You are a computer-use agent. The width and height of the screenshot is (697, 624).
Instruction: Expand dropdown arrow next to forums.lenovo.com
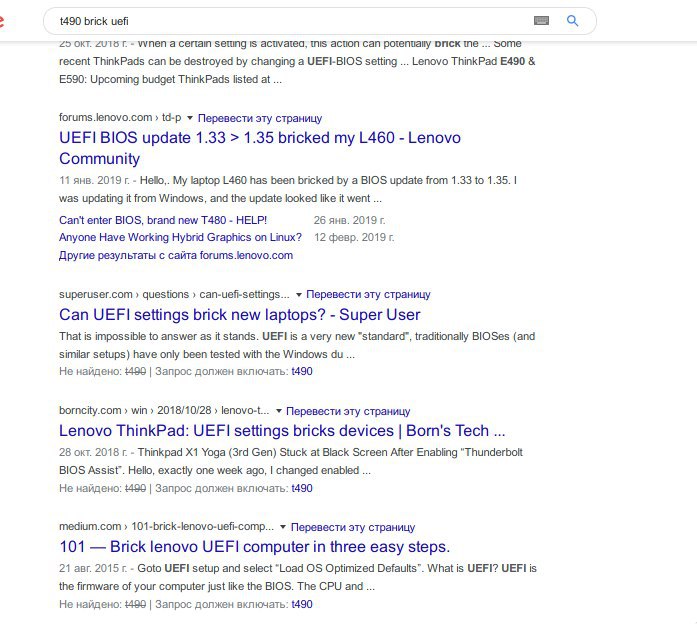click(x=190, y=118)
